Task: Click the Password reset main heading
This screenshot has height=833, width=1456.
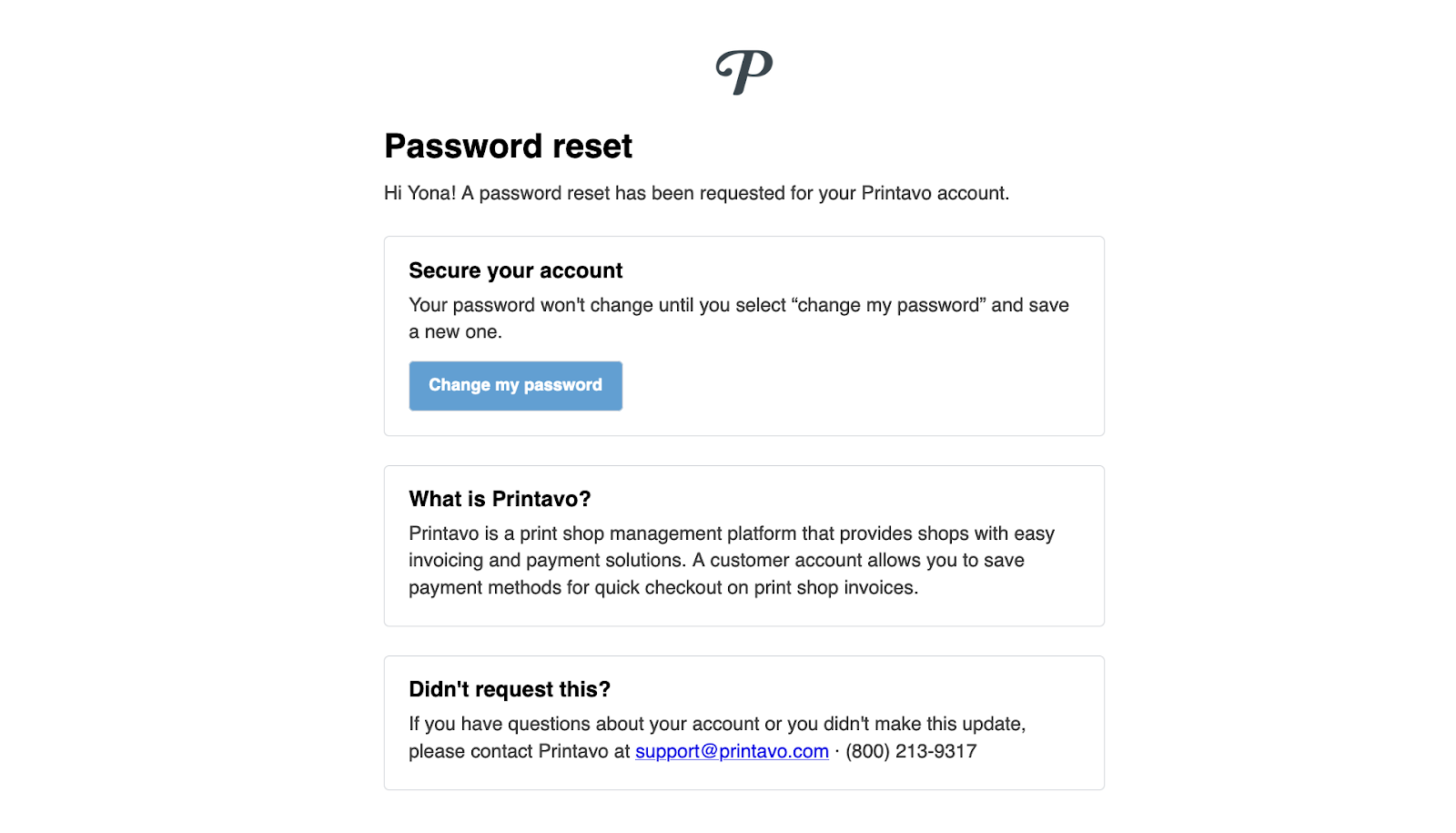Action: (x=508, y=147)
